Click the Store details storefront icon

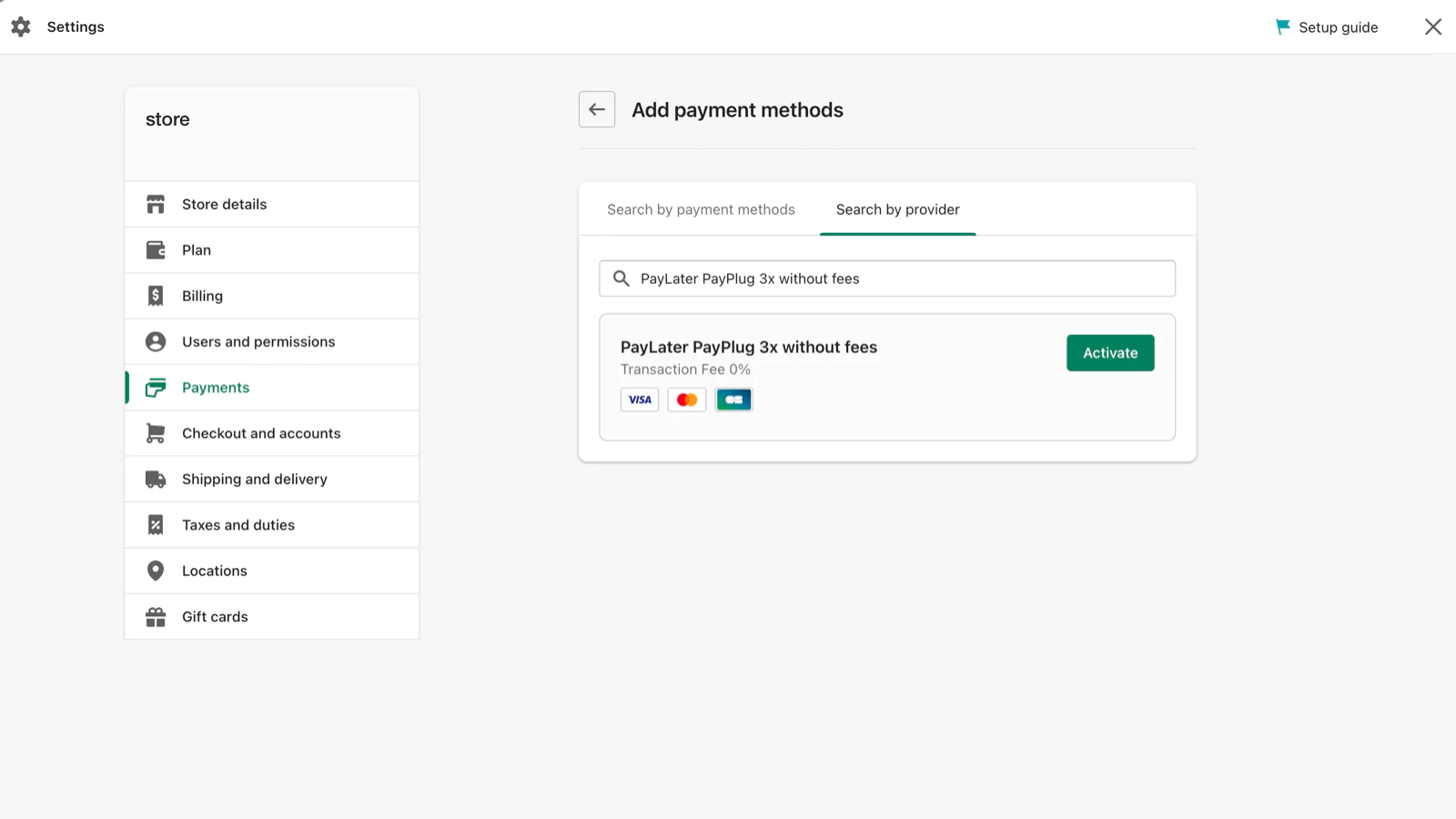(x=156, y=205)
